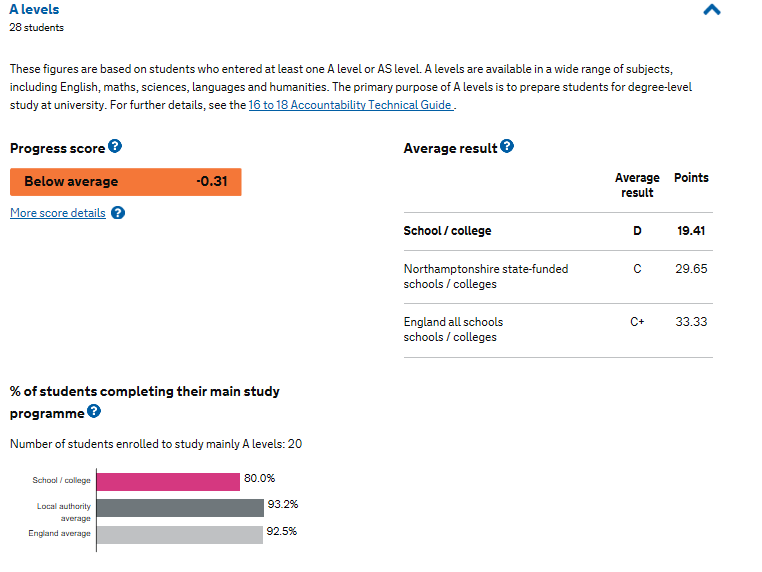
Task: Open More score details link
Action: (x=58, y=213)
